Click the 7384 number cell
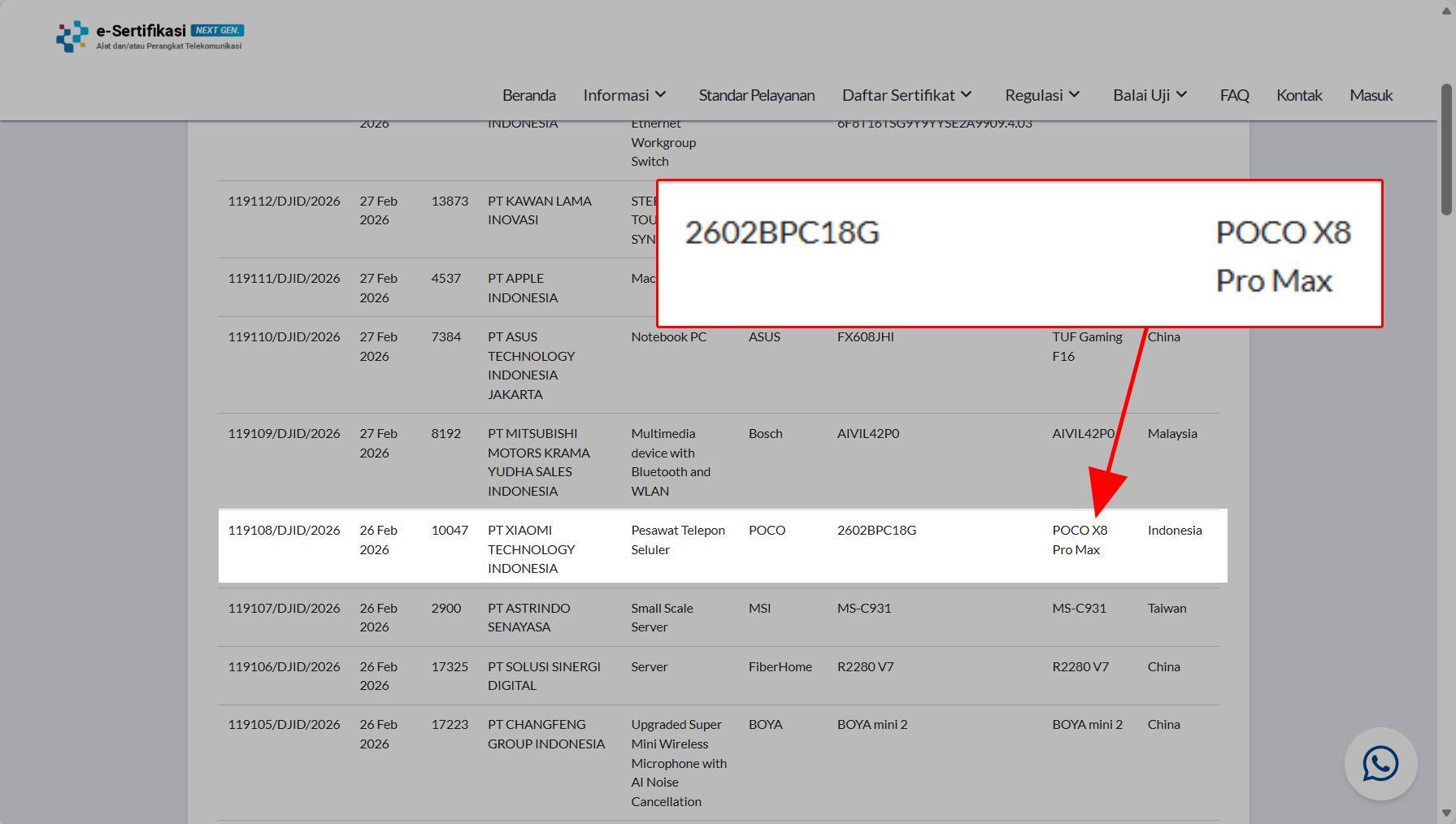The width and height of the screenshot is (1456, 824). pos(446,336)
